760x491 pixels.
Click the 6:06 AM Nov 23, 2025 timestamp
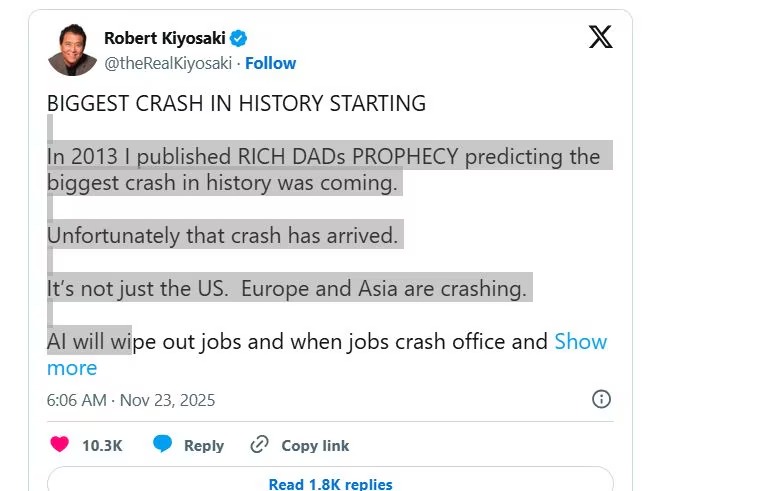(x=131, y=400)
